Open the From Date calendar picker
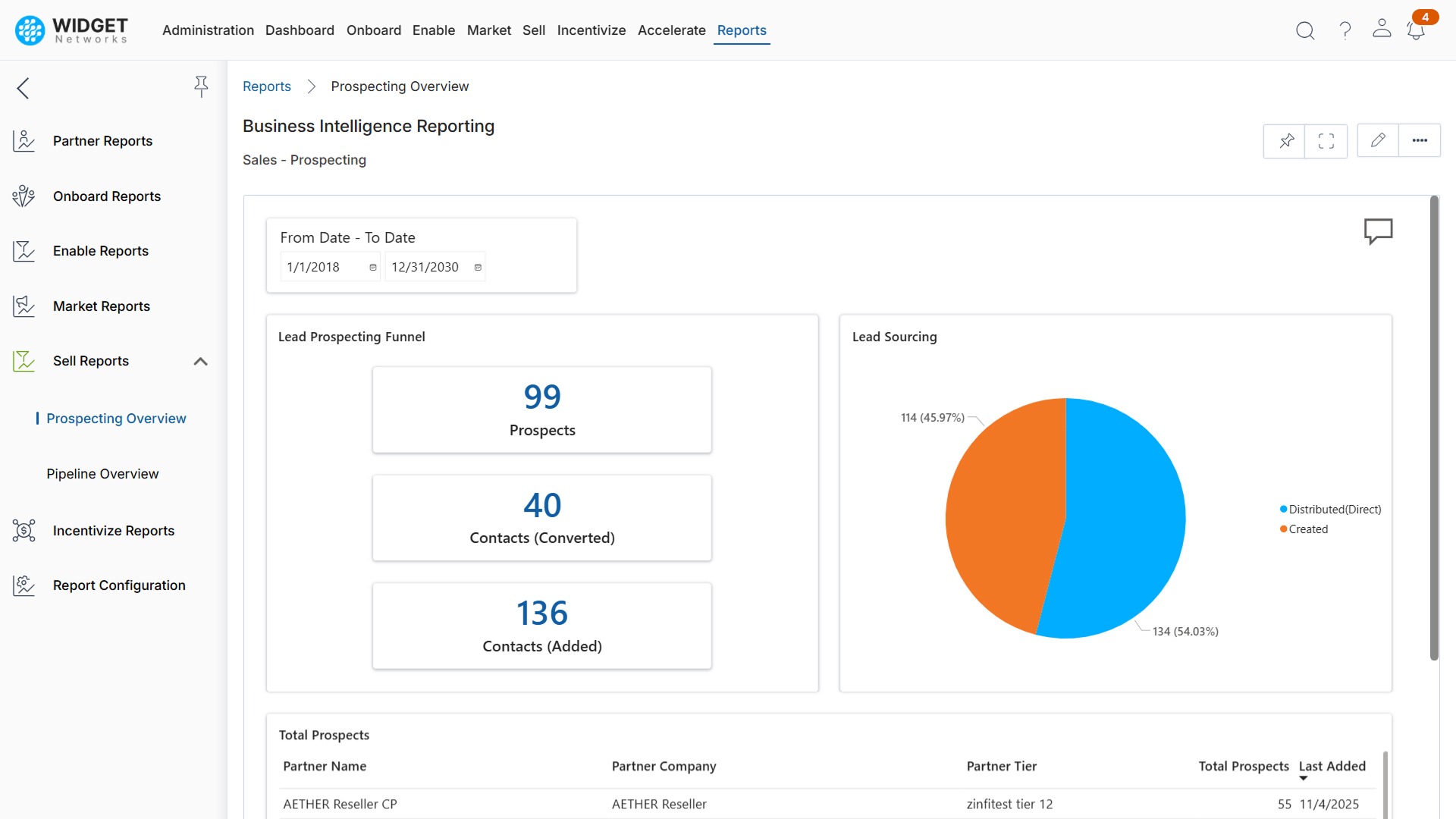Screen dimensions: 1456x819 click(372, 267)
